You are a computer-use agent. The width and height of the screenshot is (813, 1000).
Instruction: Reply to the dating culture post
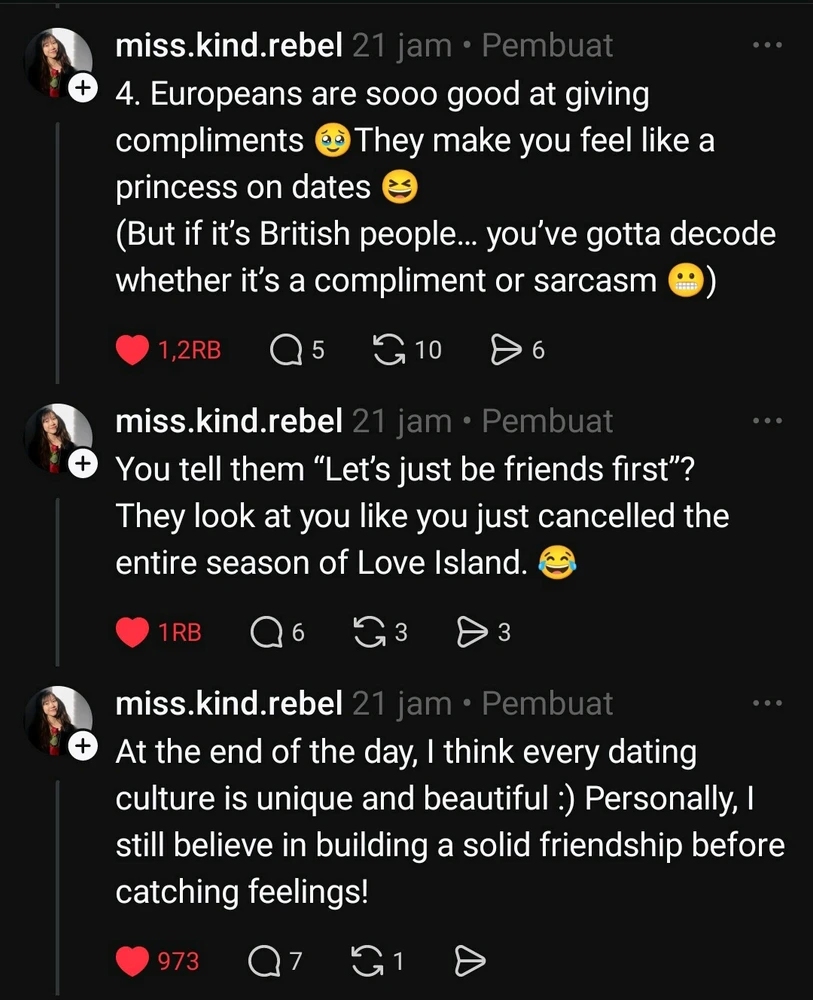tap(262, 961)
